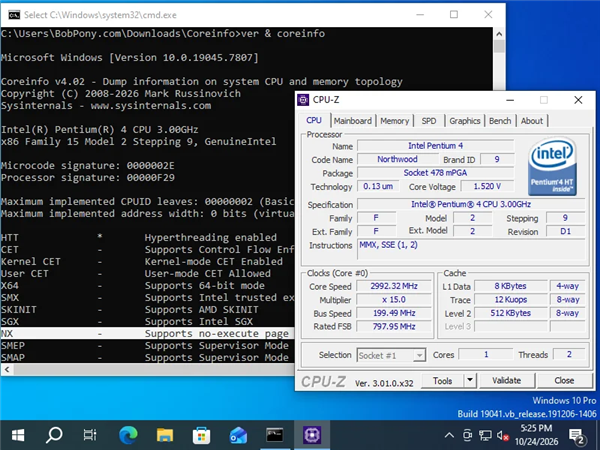Click Multiplier value x 15.0

point(394,300)
